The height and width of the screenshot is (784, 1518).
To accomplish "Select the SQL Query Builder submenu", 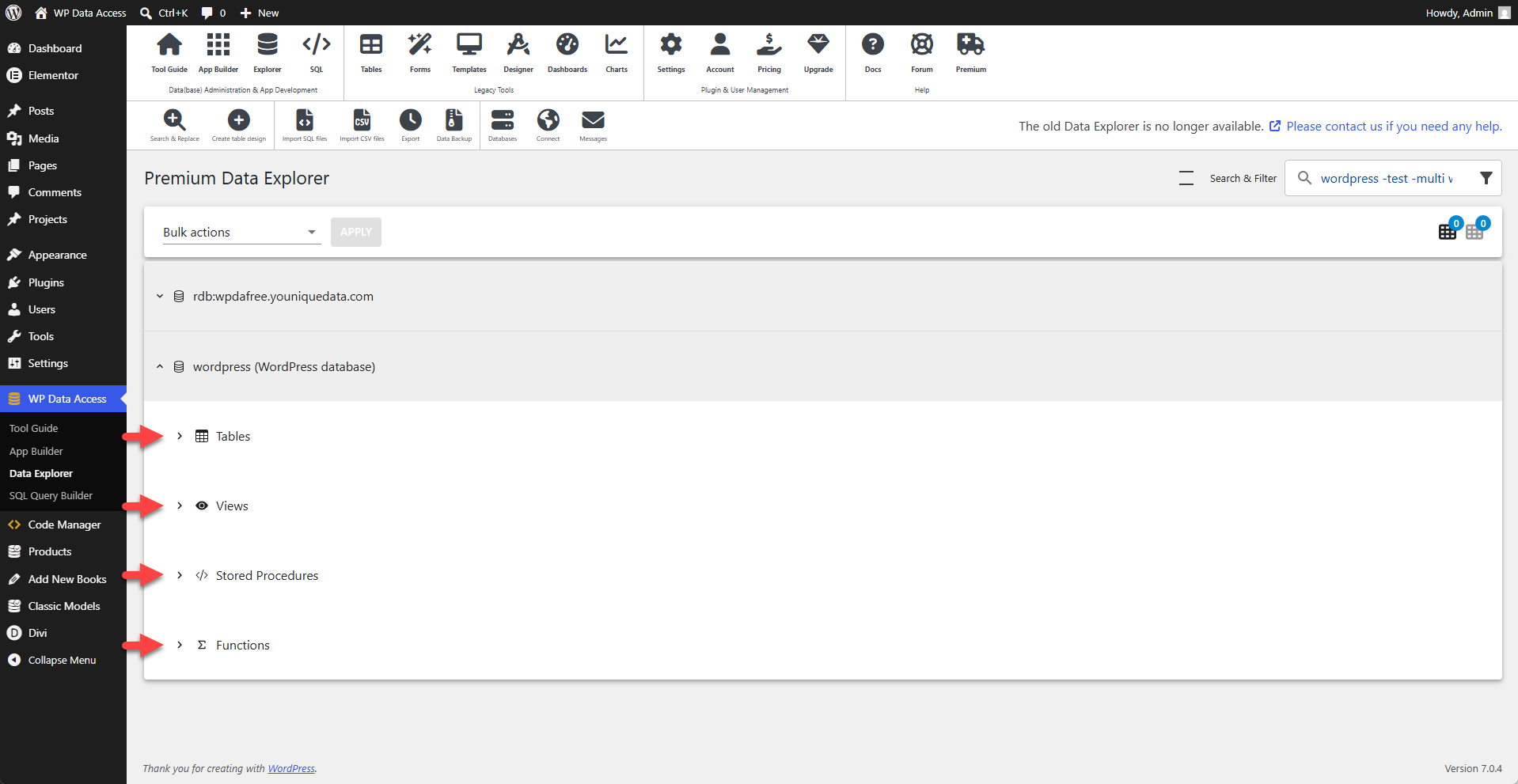I will tap(51, 495).
